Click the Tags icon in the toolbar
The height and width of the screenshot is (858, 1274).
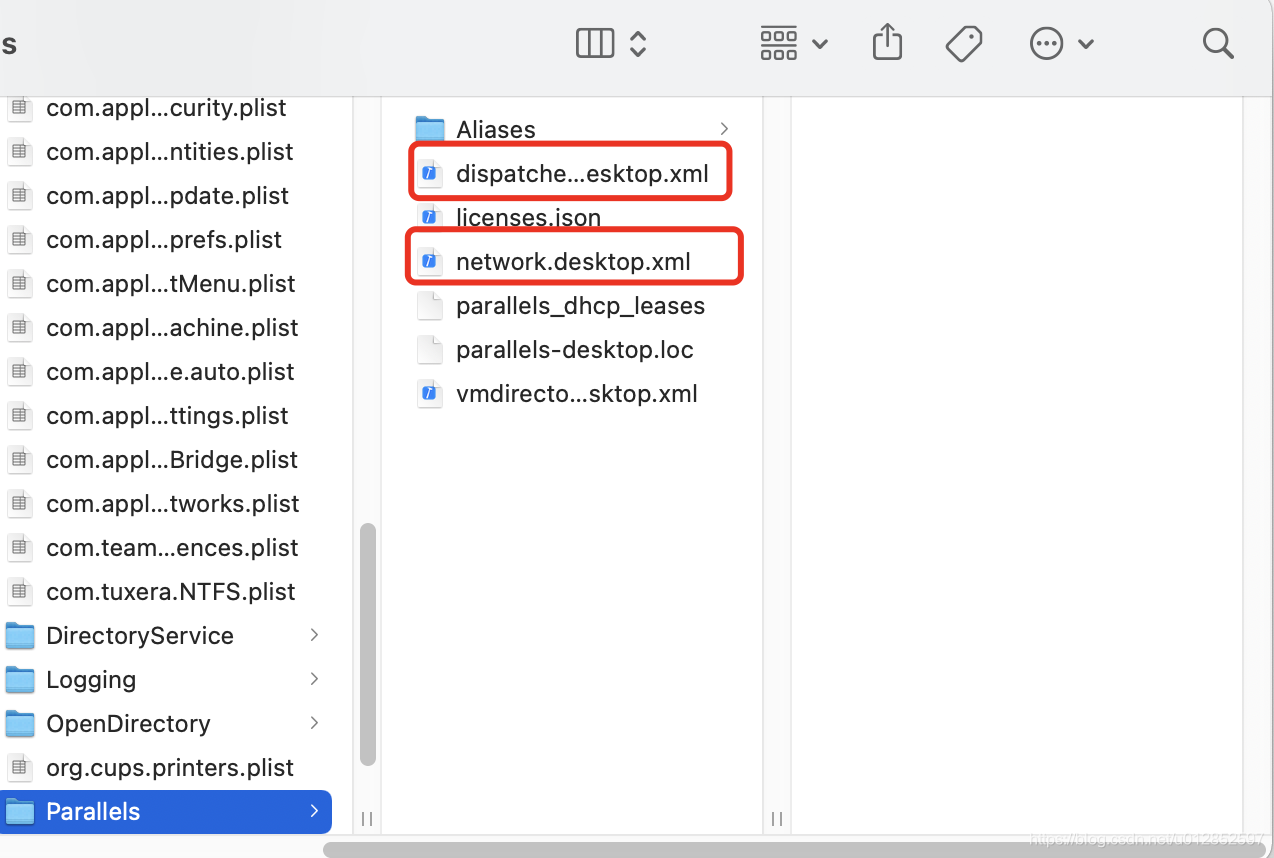963,43
